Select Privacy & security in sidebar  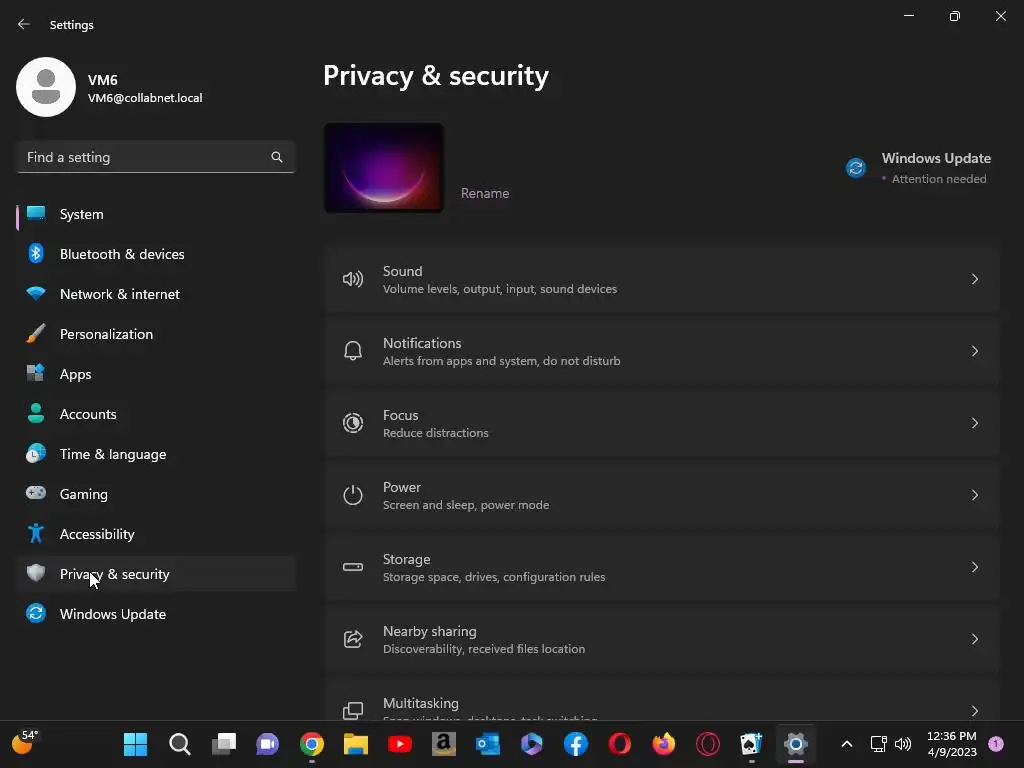click(156, 574)
